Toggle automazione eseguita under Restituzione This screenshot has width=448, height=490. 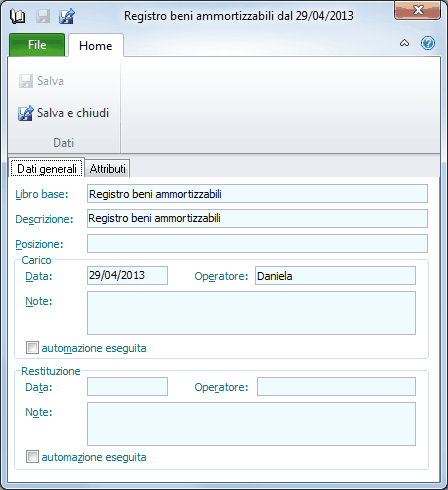click(x=32, y=457)
